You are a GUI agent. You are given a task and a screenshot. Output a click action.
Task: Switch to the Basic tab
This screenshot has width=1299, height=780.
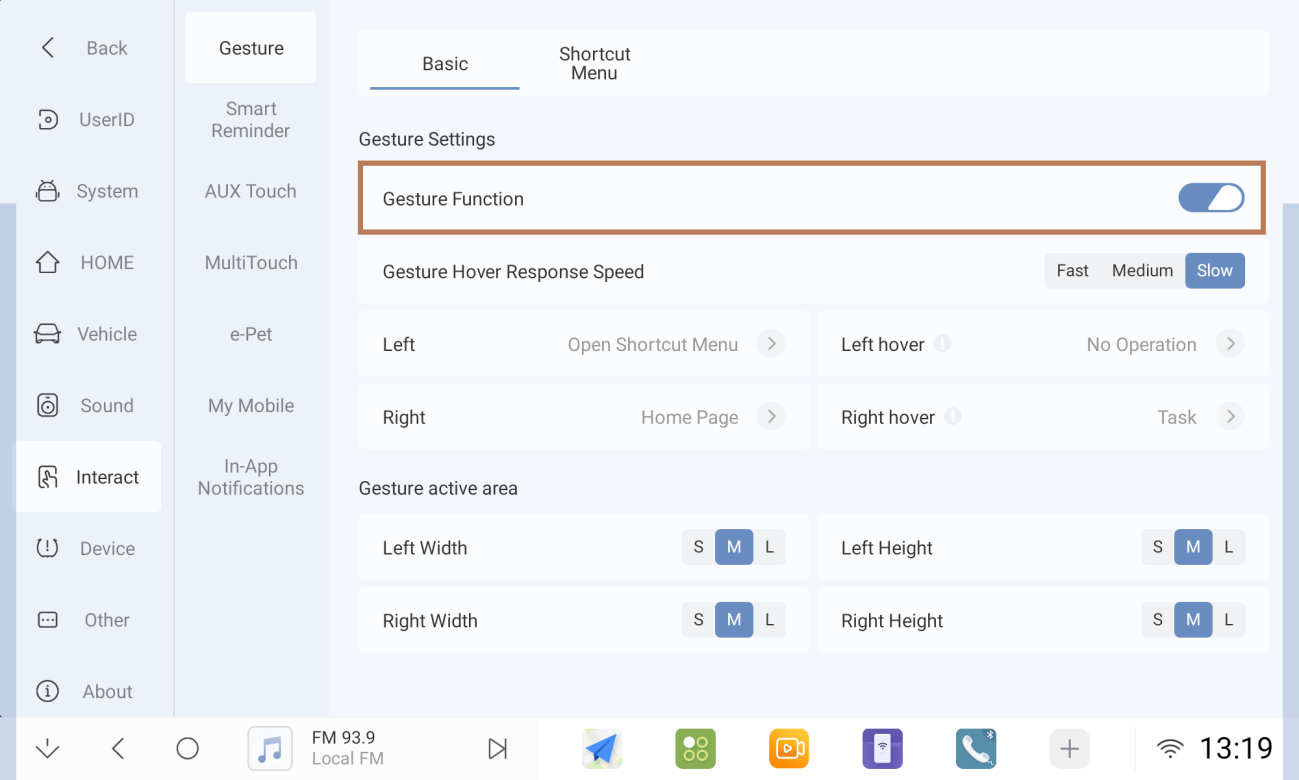pos(445,64)
